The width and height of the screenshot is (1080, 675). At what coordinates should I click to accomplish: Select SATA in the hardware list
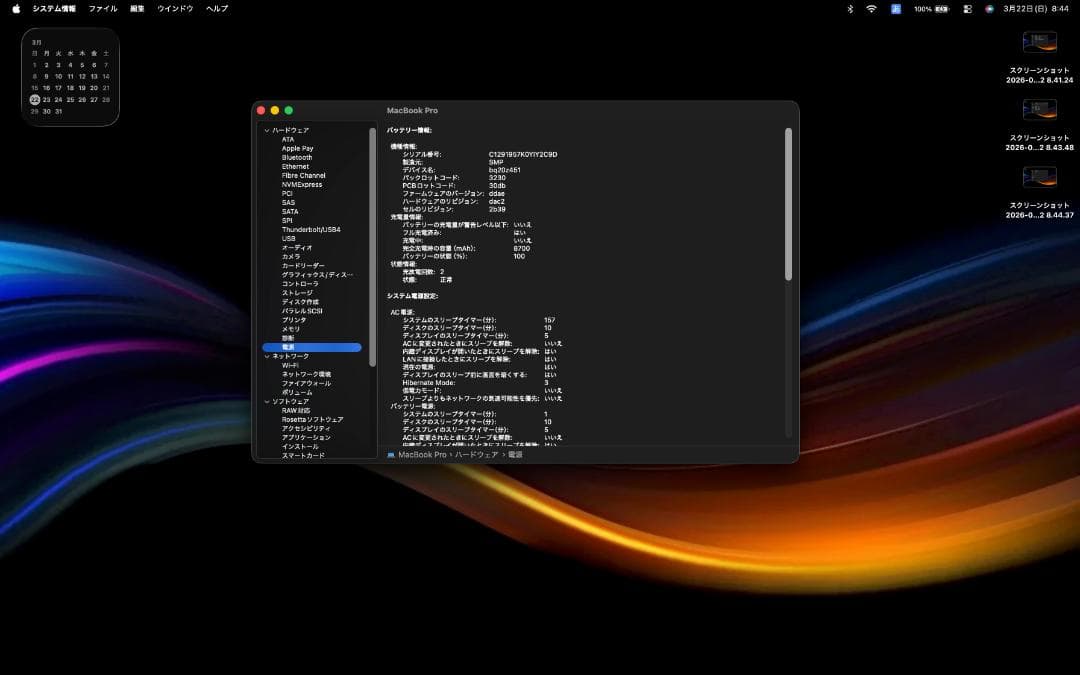tap(290, 211)
